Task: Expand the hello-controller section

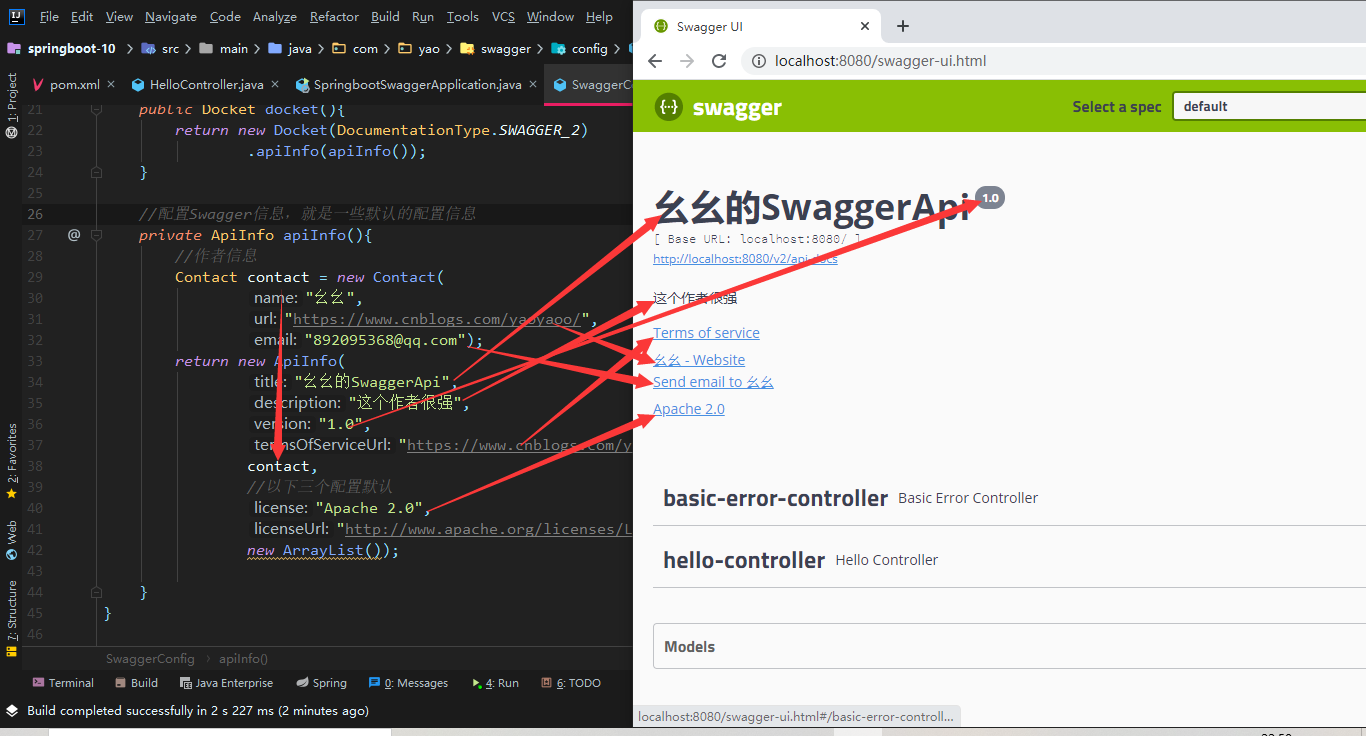Action: click(x=1009, y=560)
